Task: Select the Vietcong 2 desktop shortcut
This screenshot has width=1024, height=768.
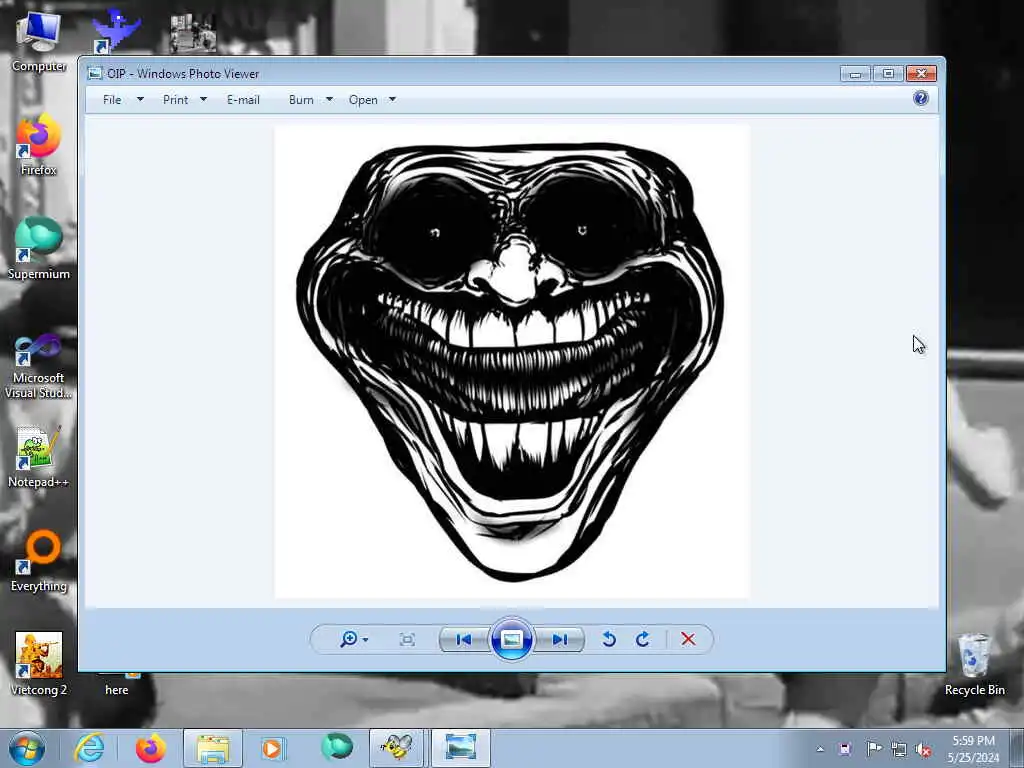Action: (x=39, y=664)
